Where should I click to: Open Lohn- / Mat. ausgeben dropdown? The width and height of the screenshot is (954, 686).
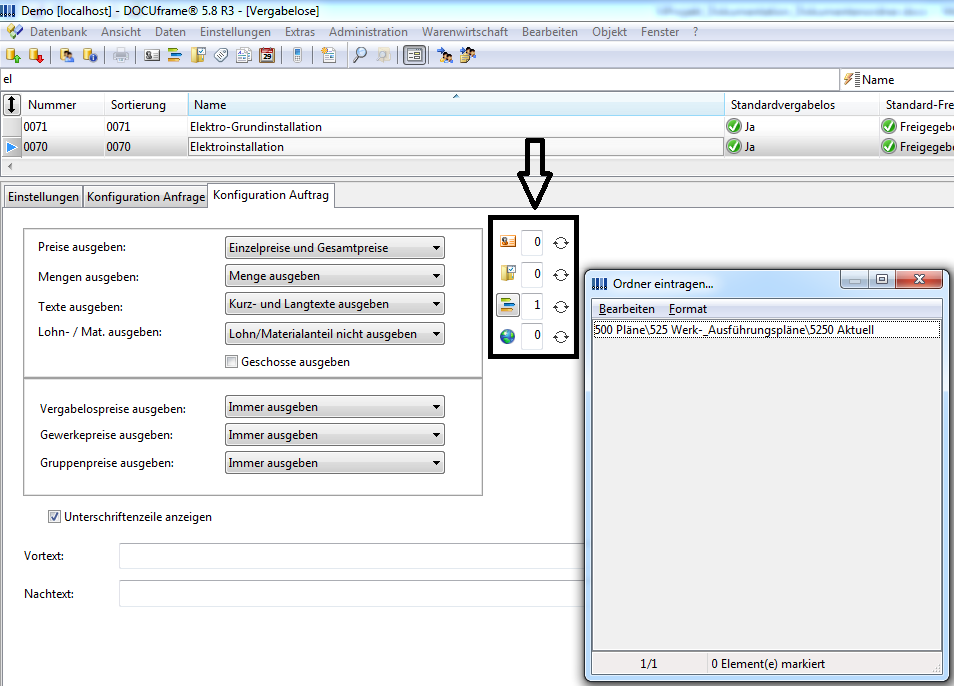click(x=335, y=333)
